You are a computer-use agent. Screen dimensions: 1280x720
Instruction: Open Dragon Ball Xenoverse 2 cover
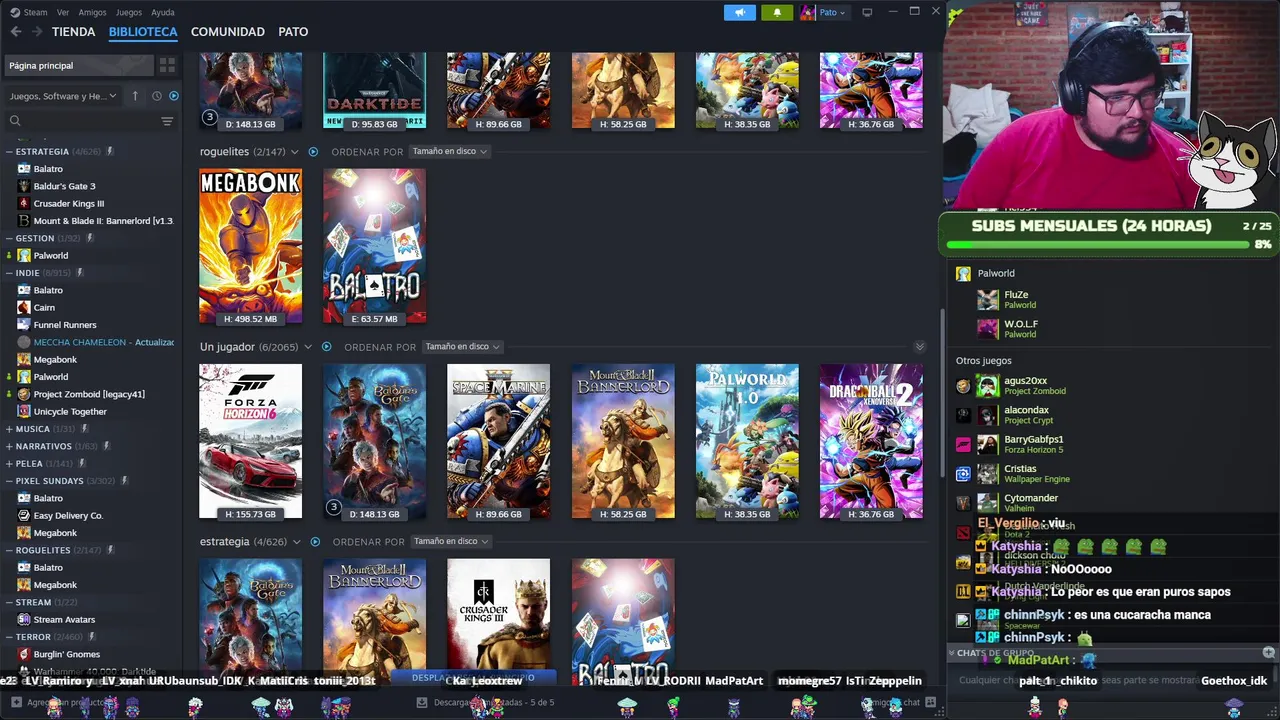871,441
